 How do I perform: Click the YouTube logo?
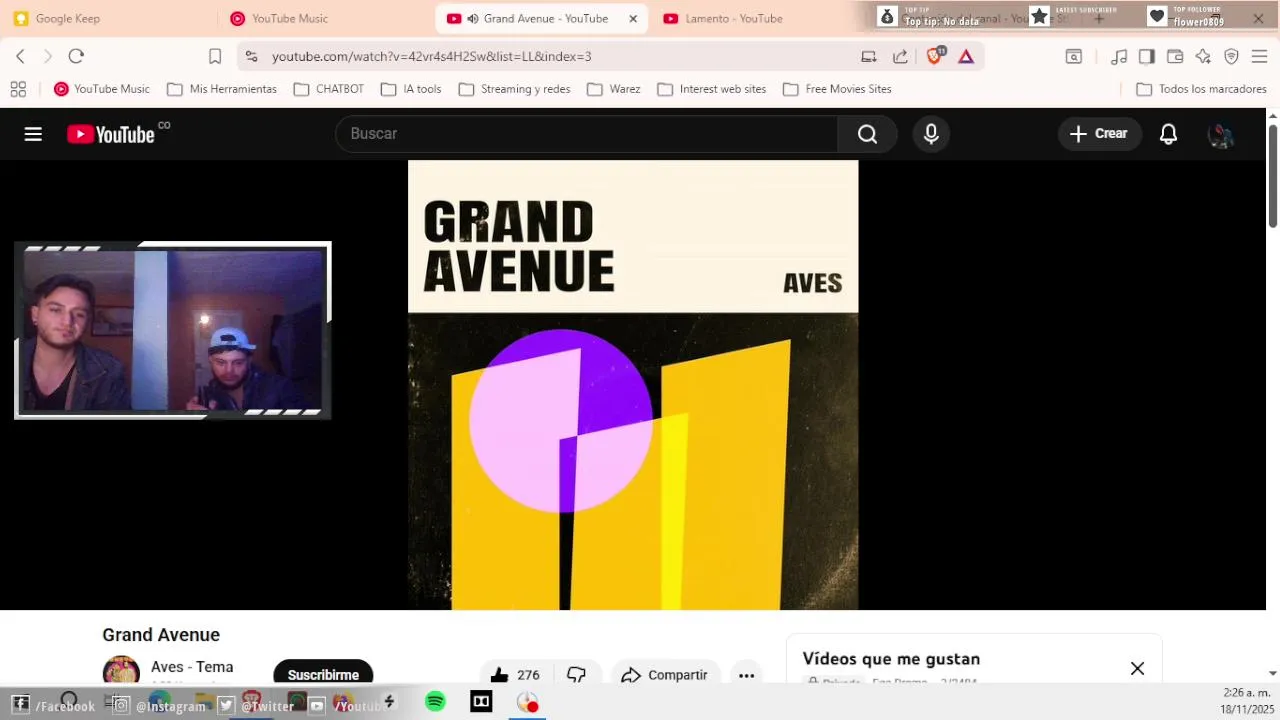coord(111,134)
